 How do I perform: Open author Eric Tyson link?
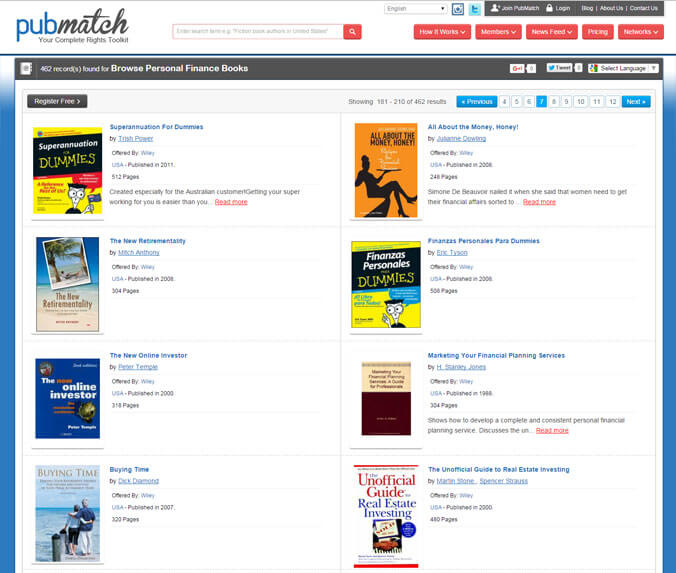pos(452,253)
